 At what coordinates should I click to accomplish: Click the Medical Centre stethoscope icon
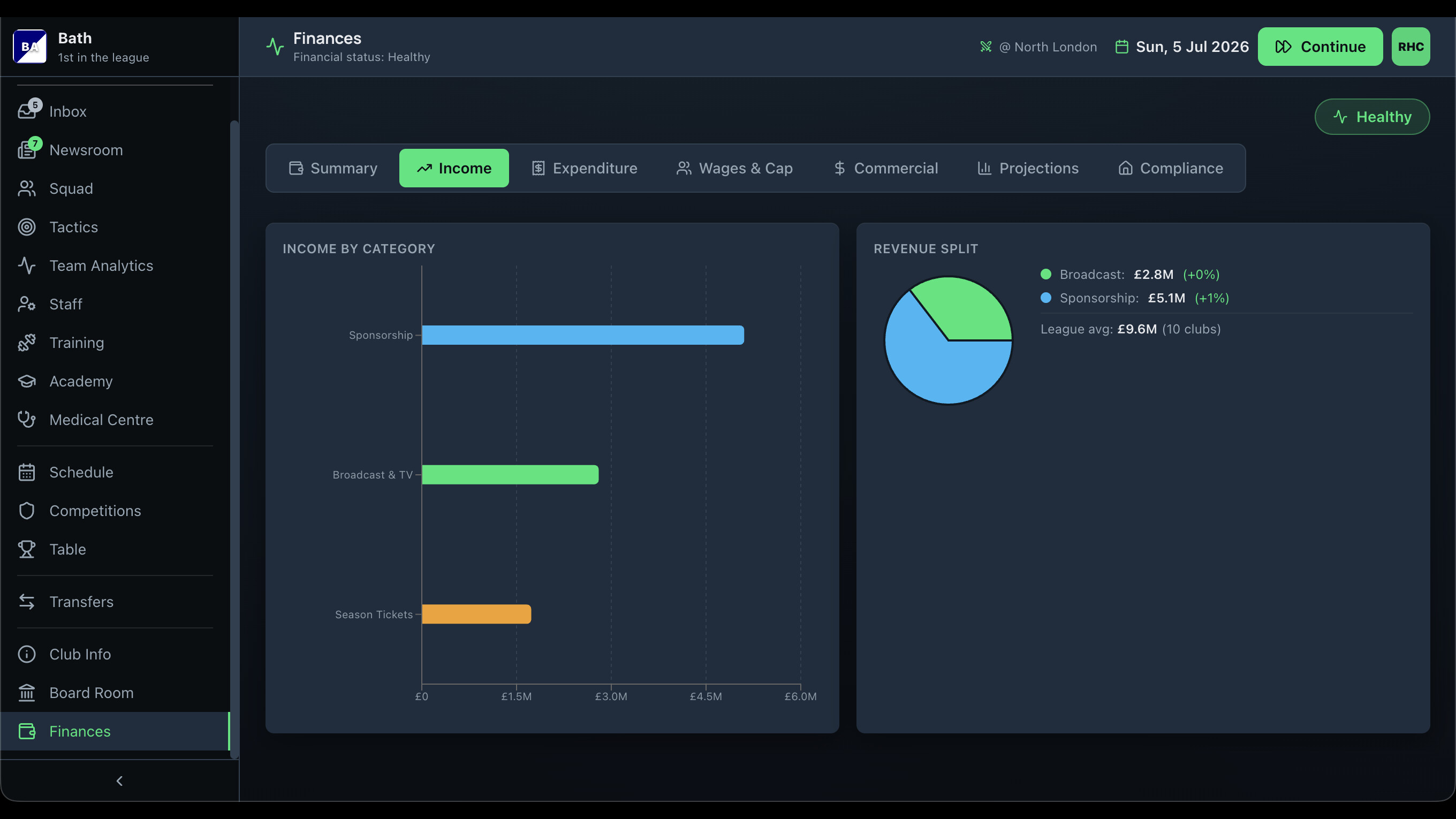27,419
